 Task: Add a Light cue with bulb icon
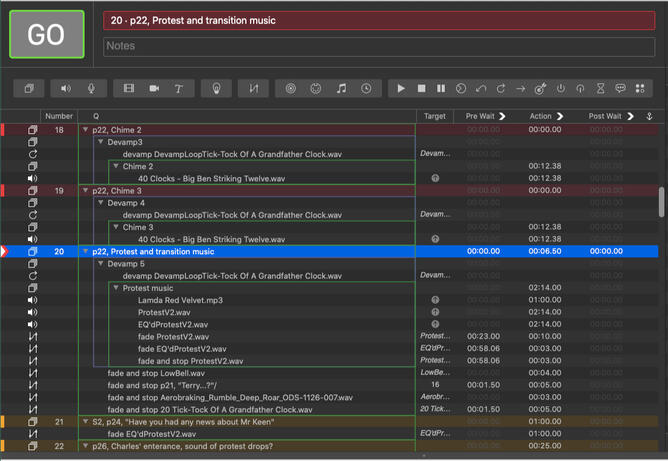click(215, 88)
